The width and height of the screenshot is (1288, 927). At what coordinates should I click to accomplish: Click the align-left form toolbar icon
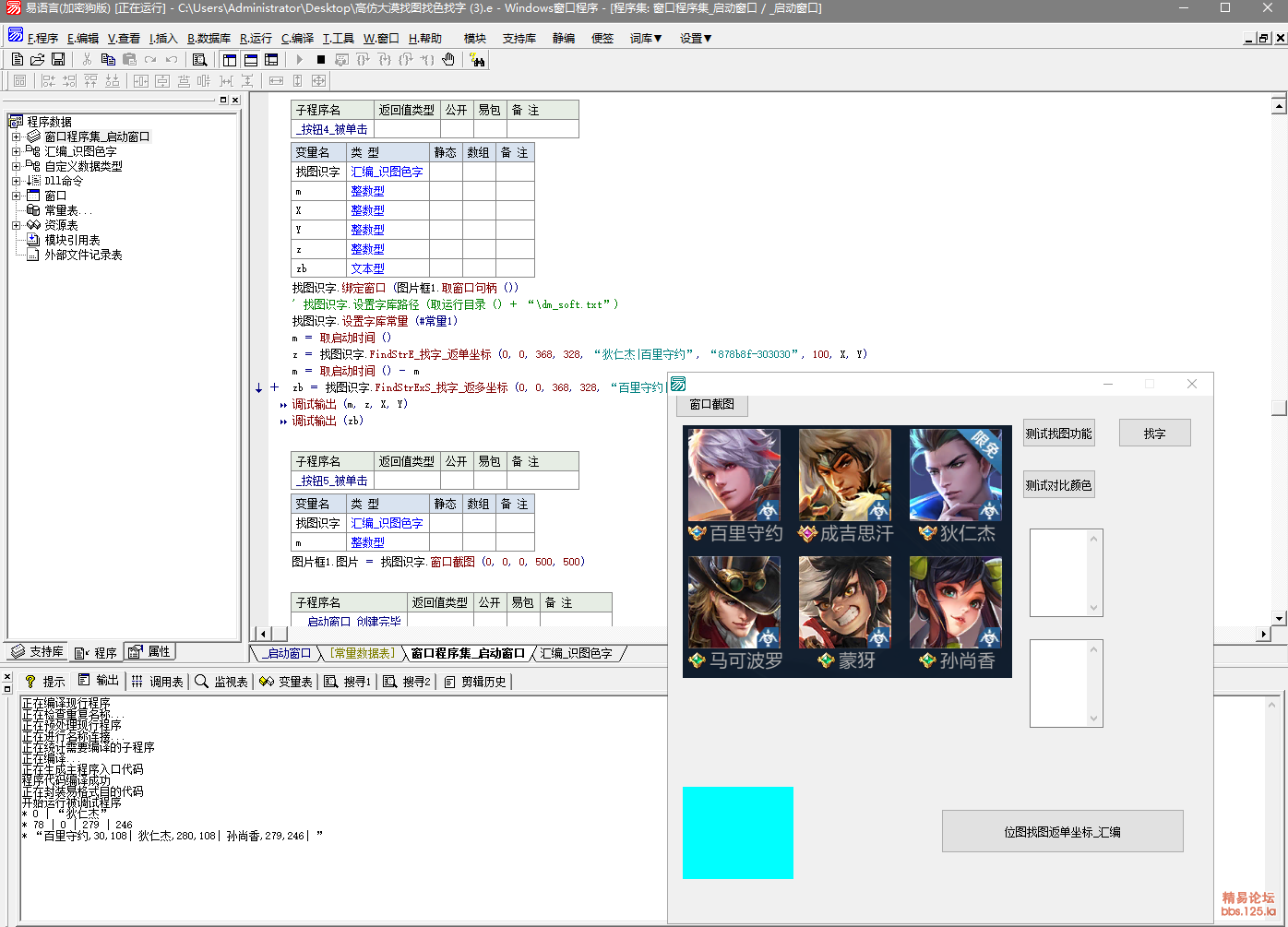pos(49,81)
